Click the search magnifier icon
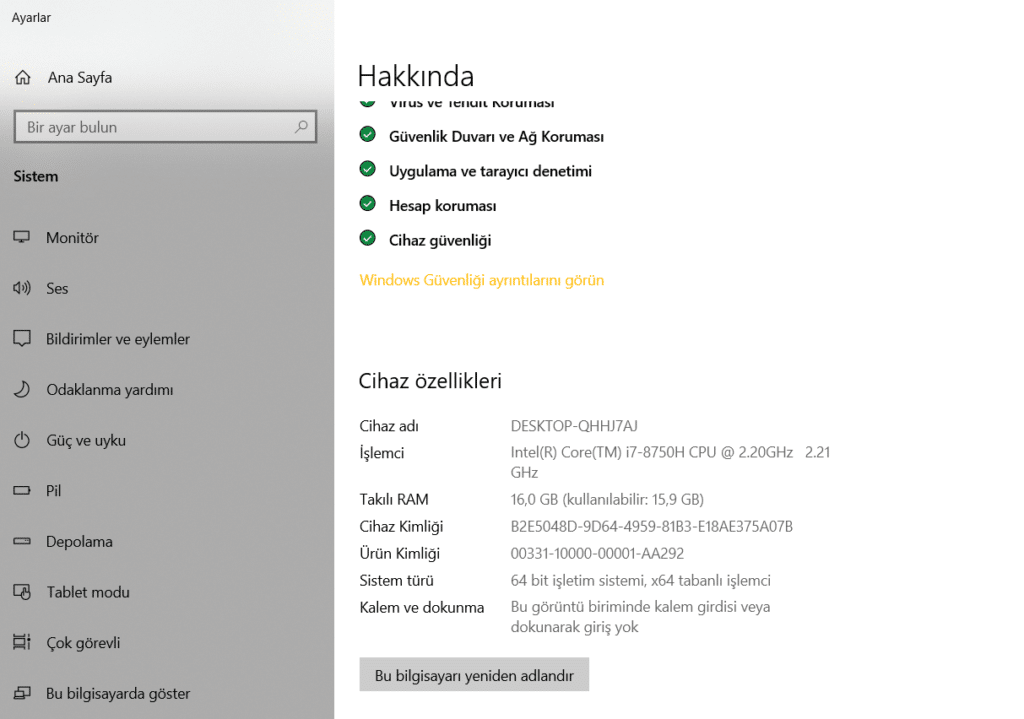Image resolution: width=1024 pixels, height=719 pixels. click(x=300, y=127)
